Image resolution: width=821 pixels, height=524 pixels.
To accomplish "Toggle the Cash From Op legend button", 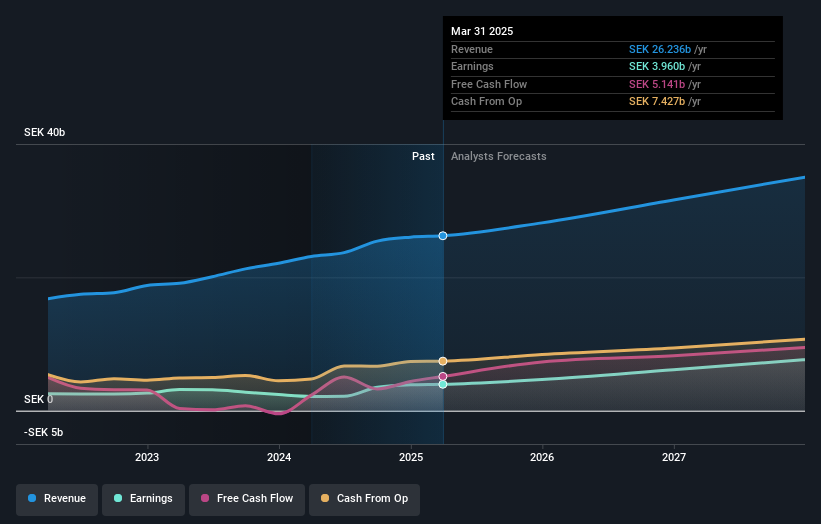I will tap(364, 498).
